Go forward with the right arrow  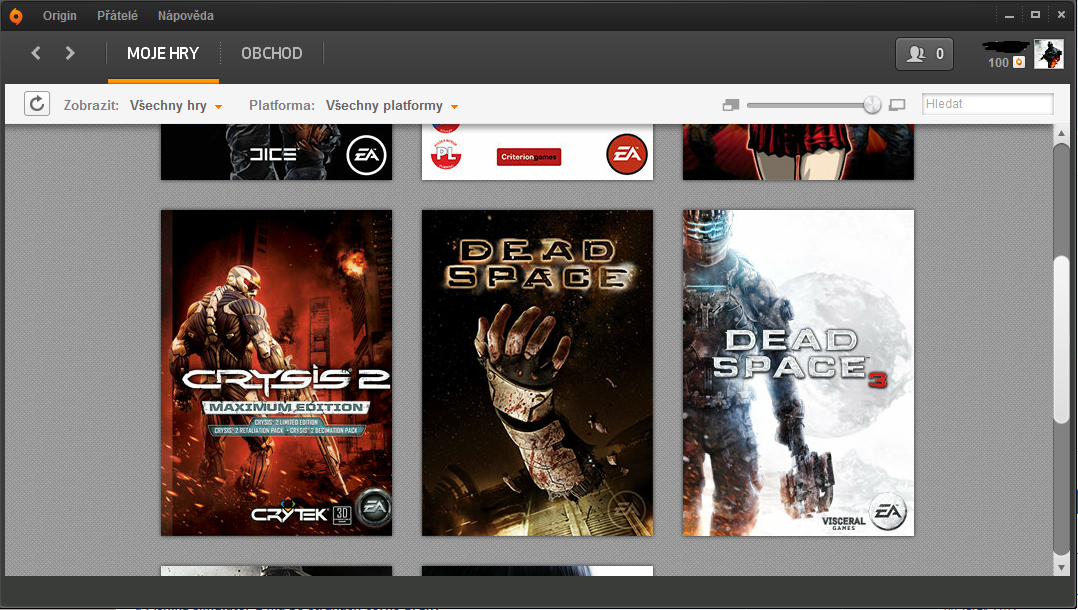pyautogui.click(x=69, y=53)
